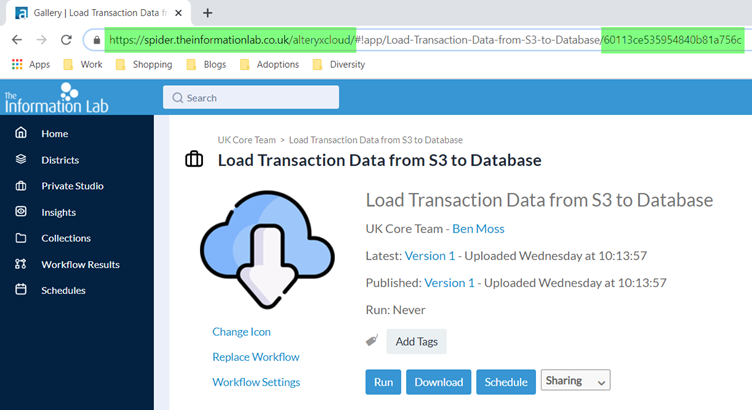Open the Shopping bookmarks folder
This screenshot has width=752, height=410.
[144, 64]
